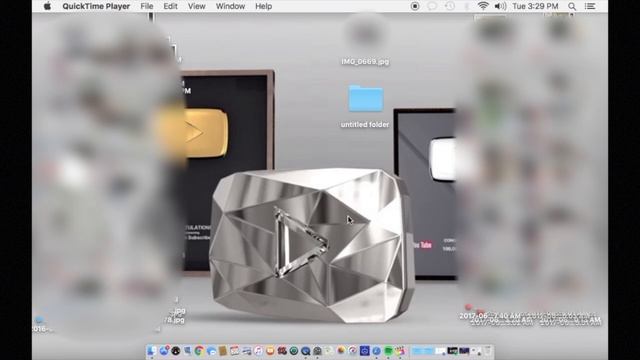Open the Window menu
Screen dimensions: 640x360
coord(230,6)
